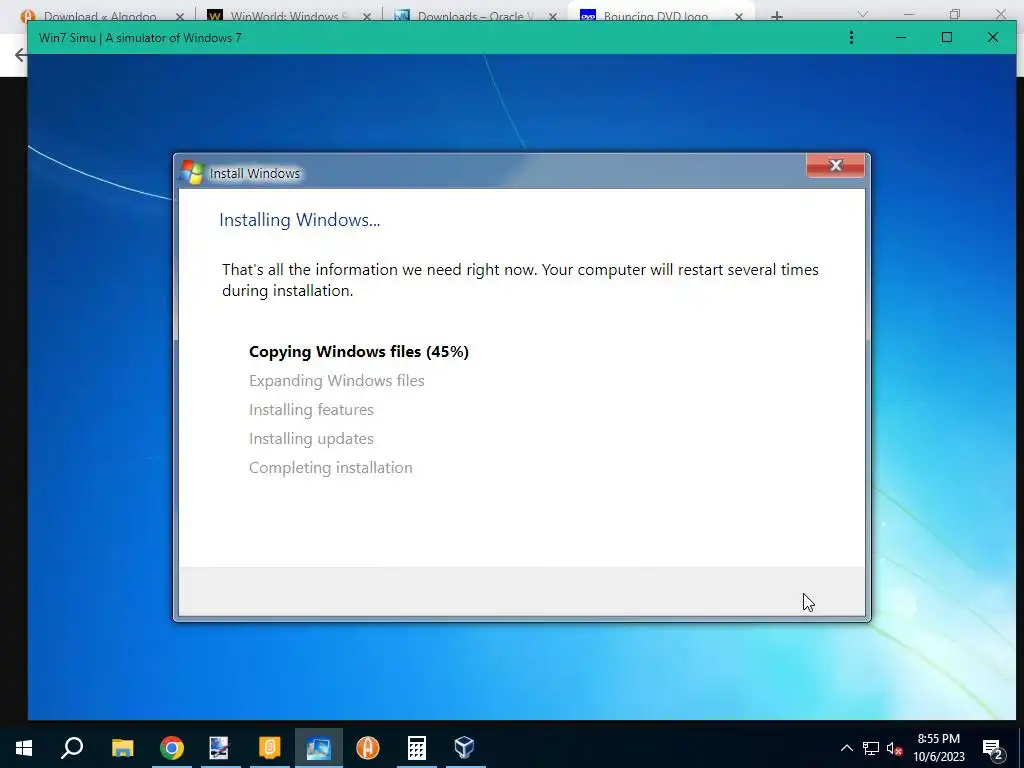Click the Installing Windows... heading
The width and height of the screenshot is (1024, 768).
click(299, 220)
